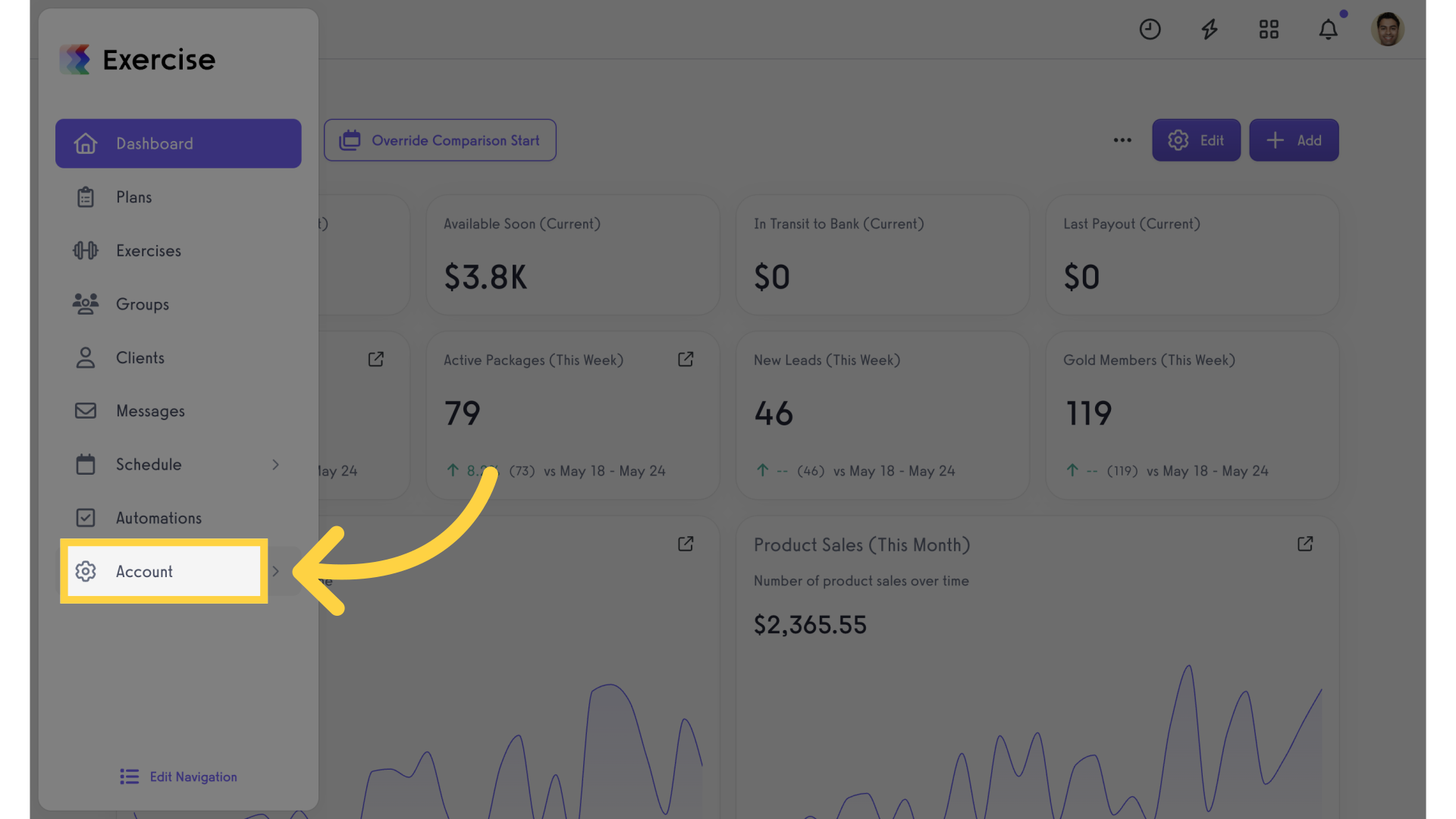This screenshot has height=819, width=1456.
Task: Click the Product Sales (This Month) title
Action: click(861, 545)
